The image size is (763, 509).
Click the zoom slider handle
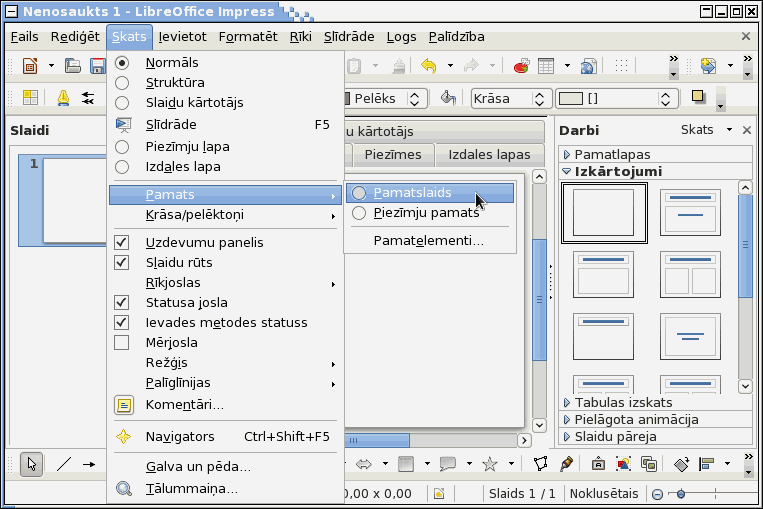(x=681, y=494)
